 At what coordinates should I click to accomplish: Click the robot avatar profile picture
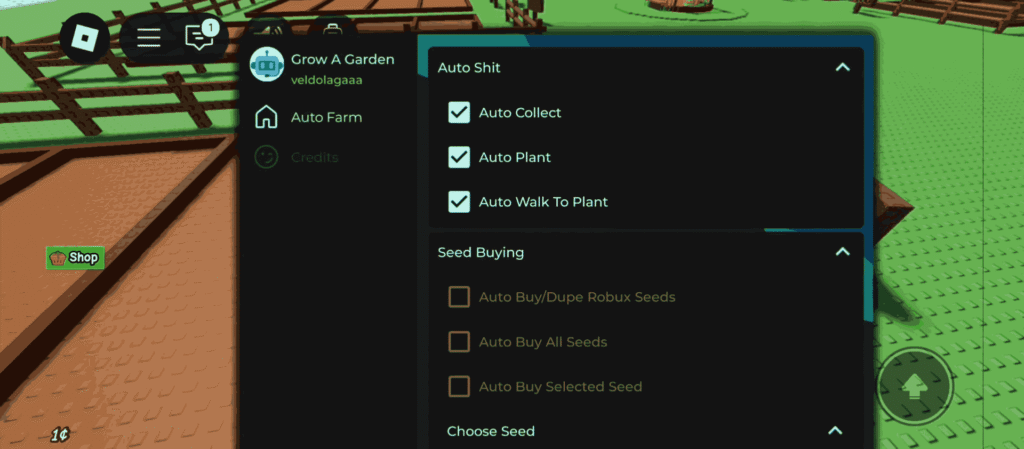click(267, 65)
